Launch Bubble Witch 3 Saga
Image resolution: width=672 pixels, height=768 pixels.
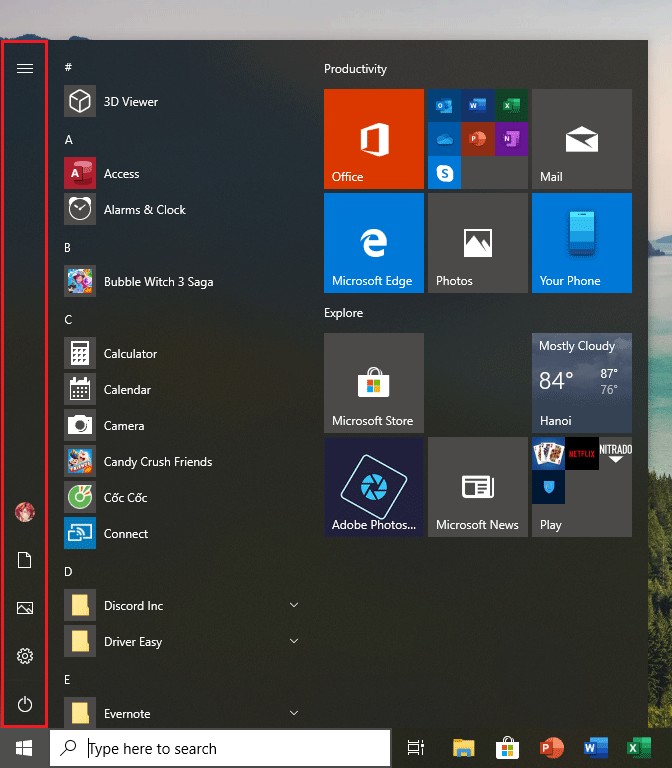coord(181,282)
